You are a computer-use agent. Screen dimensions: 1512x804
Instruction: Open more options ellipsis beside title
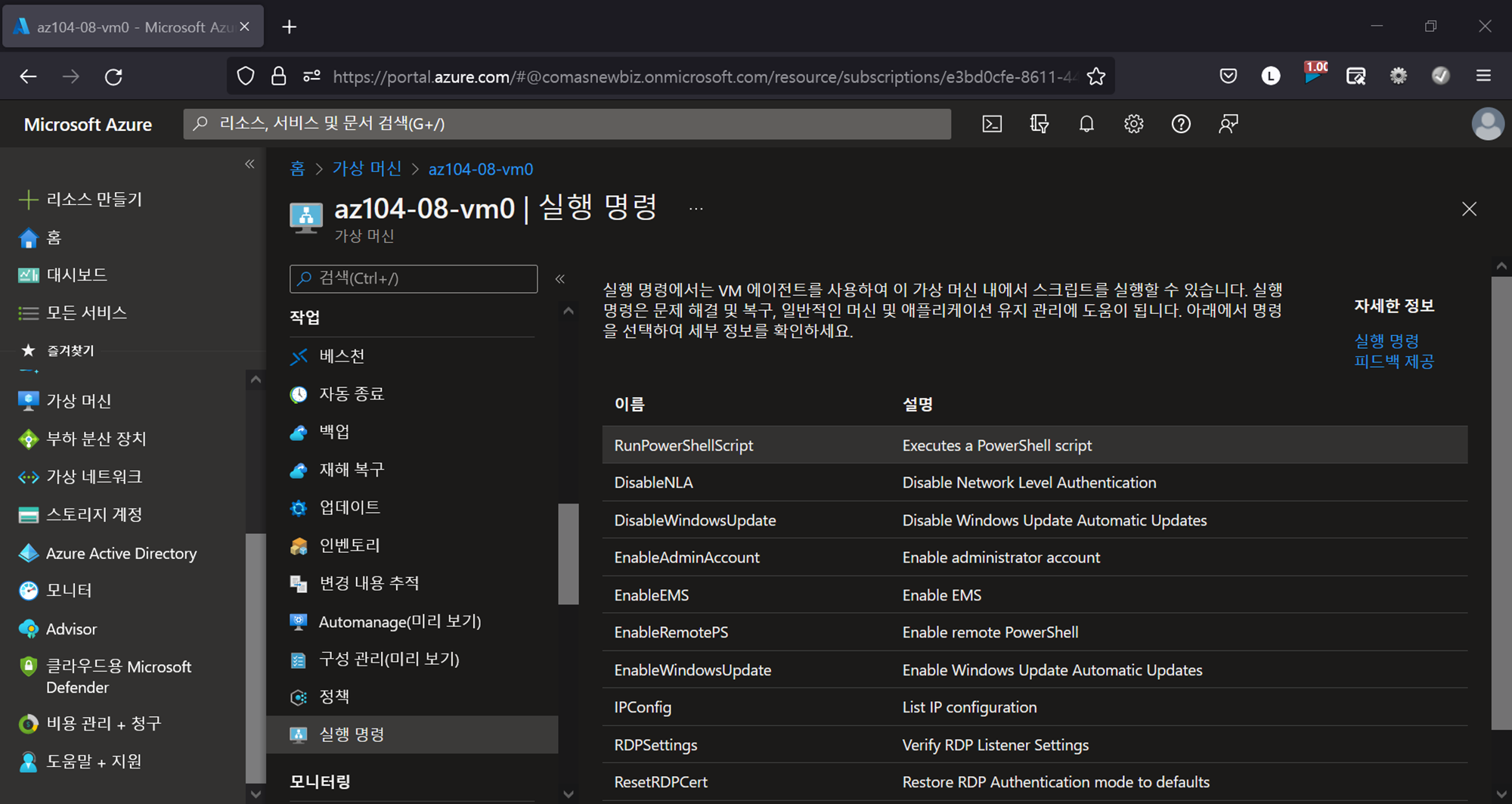(696, 209)
